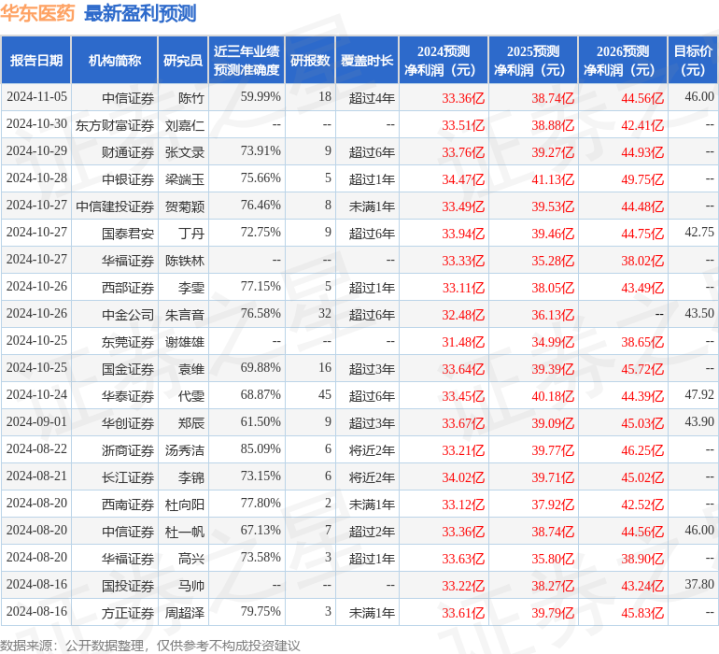Image resolution: width=719 pixels, height=654 pixels.
Task: Click 2026 forecast 49.75亿
Action: point(642,179)
